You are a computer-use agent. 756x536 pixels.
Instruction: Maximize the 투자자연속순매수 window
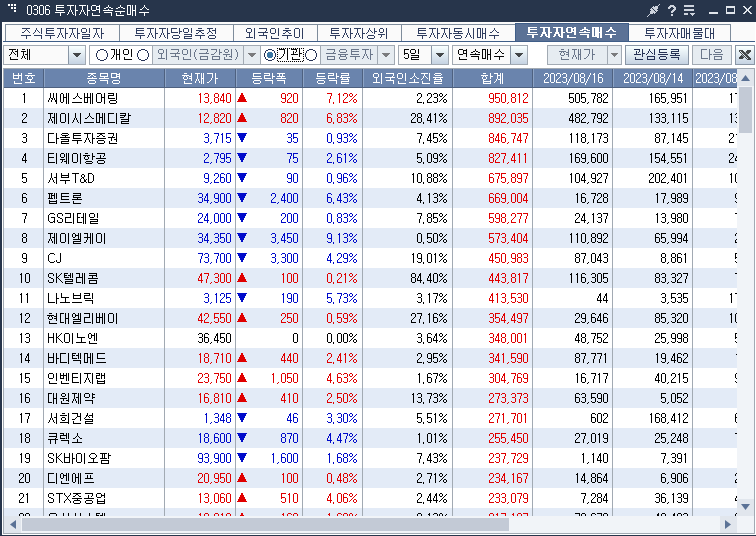click(x=730, y=10)
